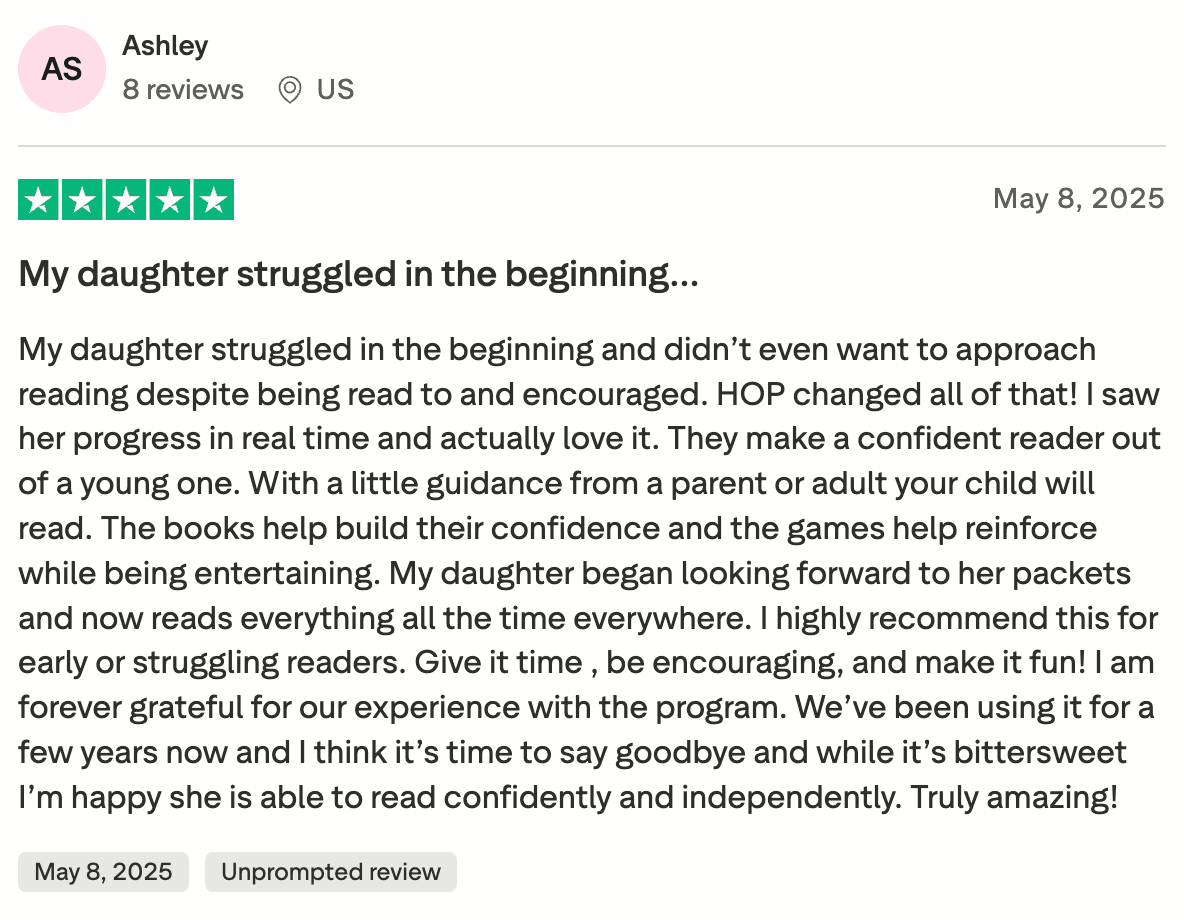View Ashley's 8 reviews count
This screenshot has width=1184, height=920.
click(x=183, y=90)
